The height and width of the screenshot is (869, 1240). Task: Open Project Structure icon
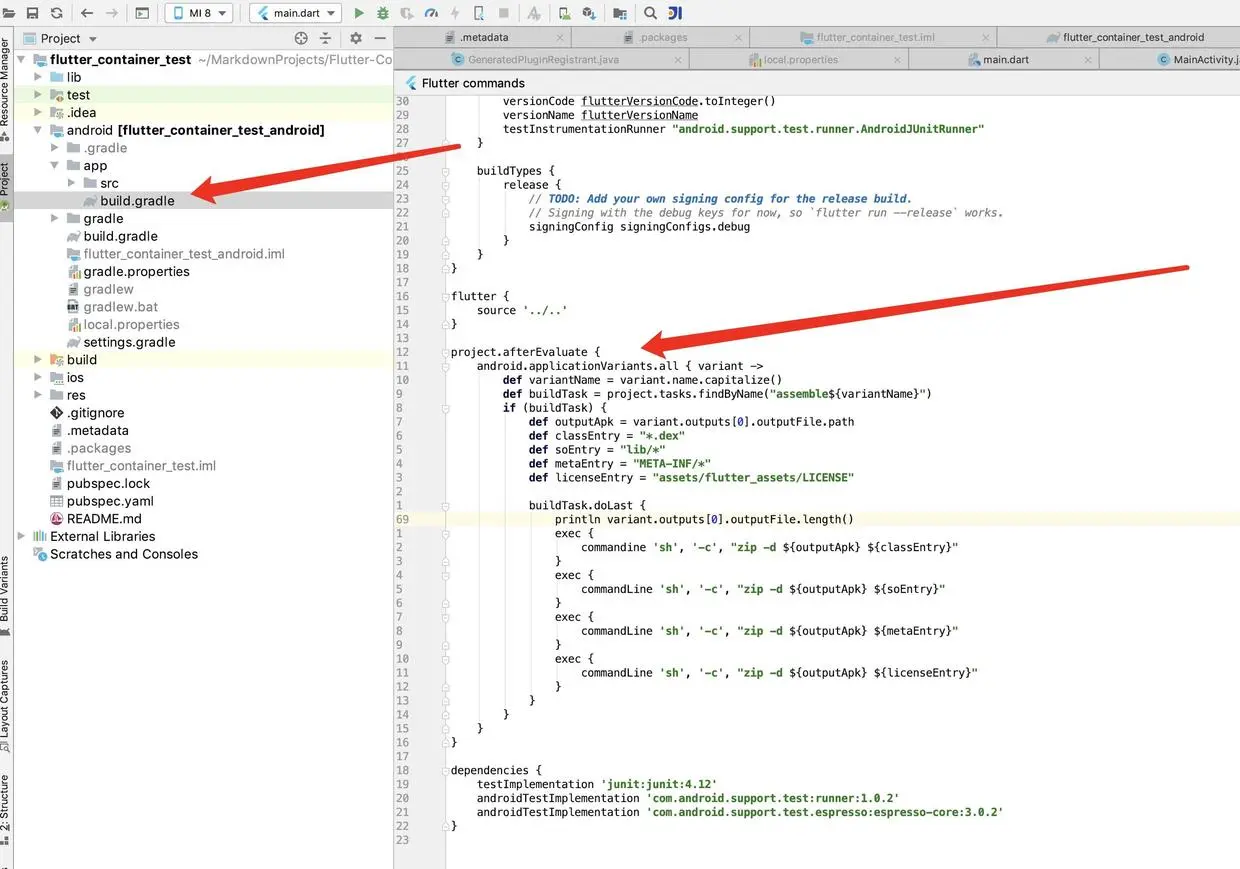[620, 13]
